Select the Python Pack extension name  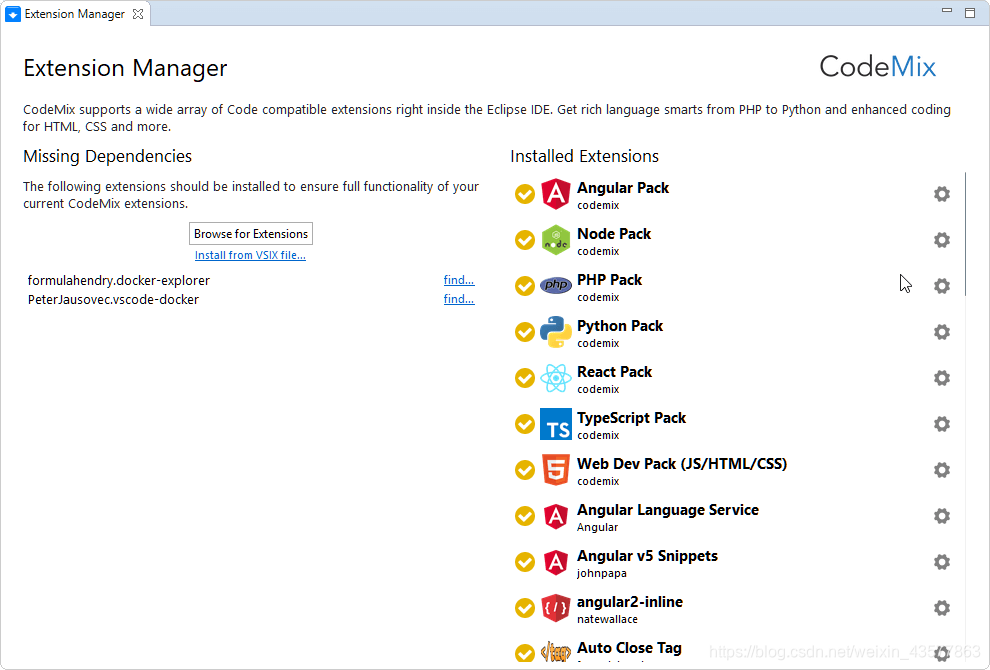(x=619, y=326)
